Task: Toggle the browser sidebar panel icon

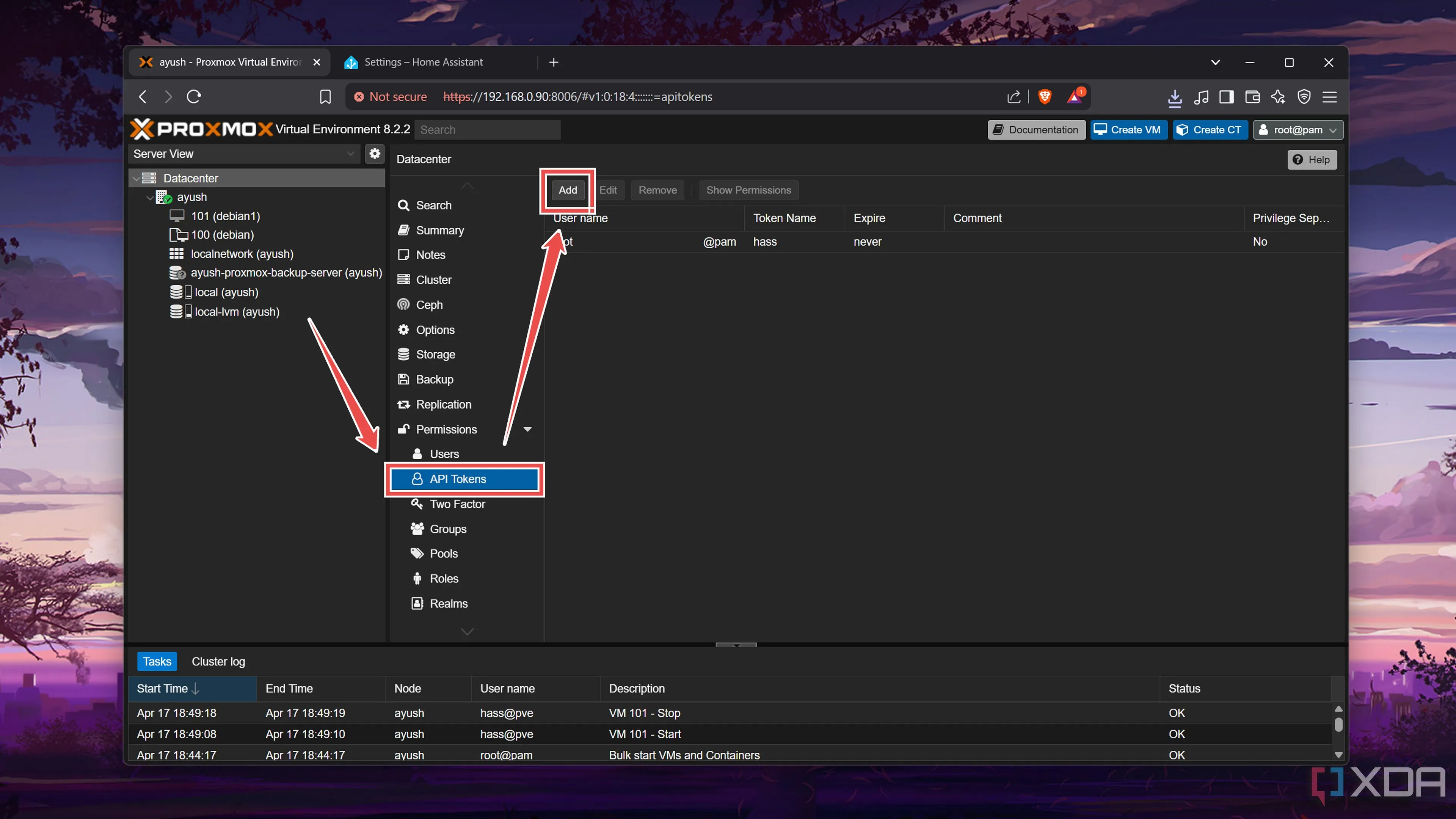Action: pos(1227,97)
